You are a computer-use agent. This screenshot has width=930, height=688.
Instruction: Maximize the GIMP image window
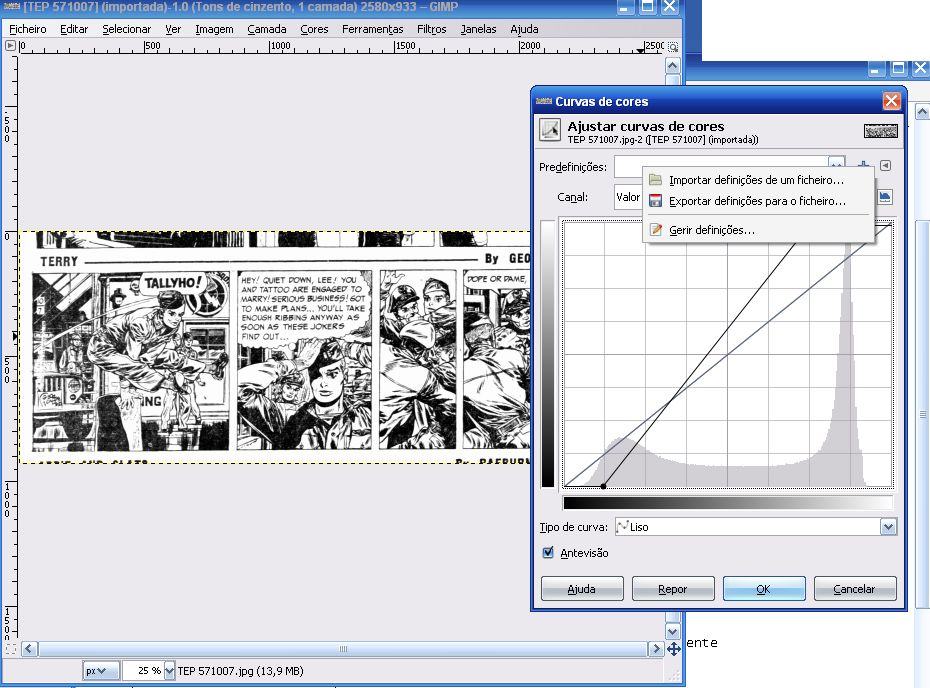[647, 7]
